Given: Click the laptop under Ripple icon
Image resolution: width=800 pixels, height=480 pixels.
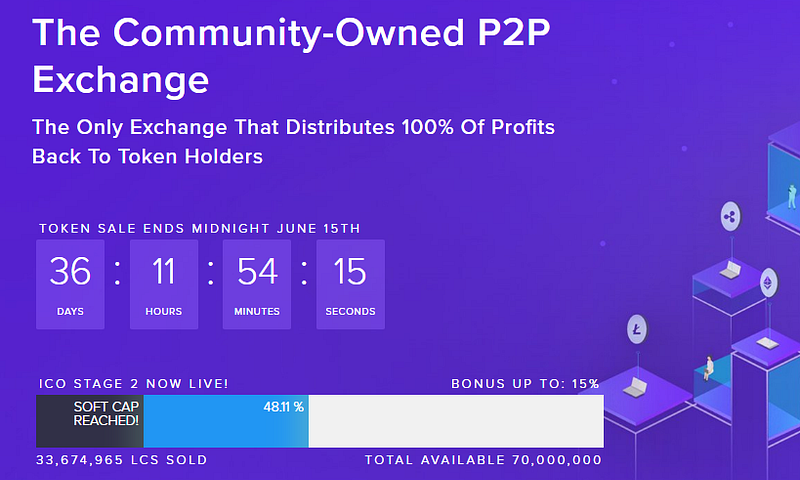Looking at the screenshot, I should [x=731, y=270].
